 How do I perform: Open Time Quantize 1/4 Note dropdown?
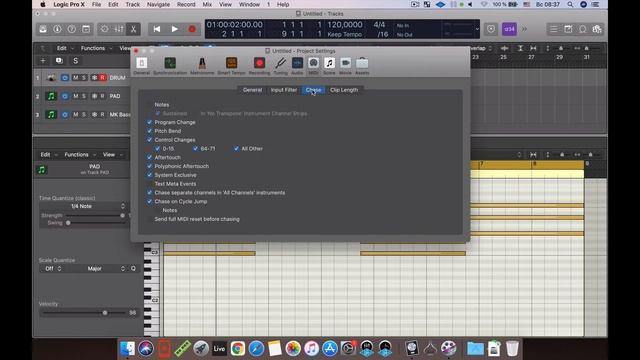pos(83,206)
